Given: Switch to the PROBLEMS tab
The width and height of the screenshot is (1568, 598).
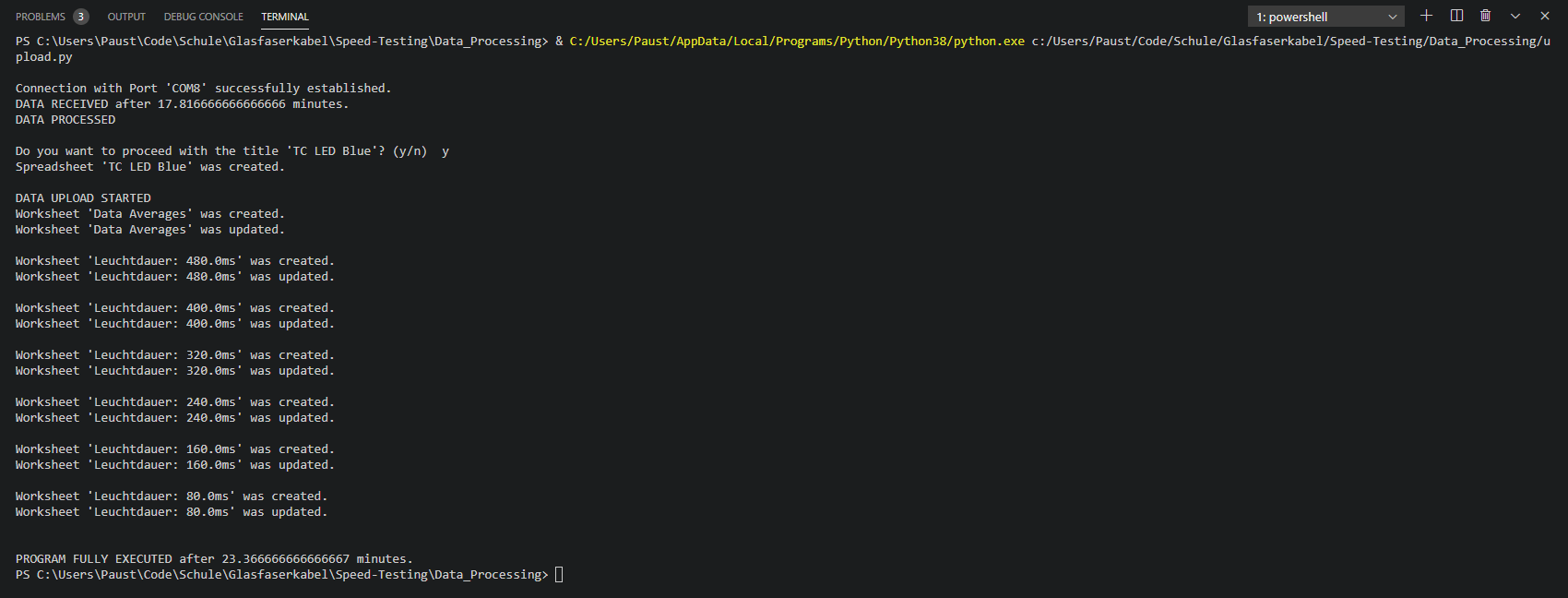Looking at the screenshot, I should (x=41, y=17).
